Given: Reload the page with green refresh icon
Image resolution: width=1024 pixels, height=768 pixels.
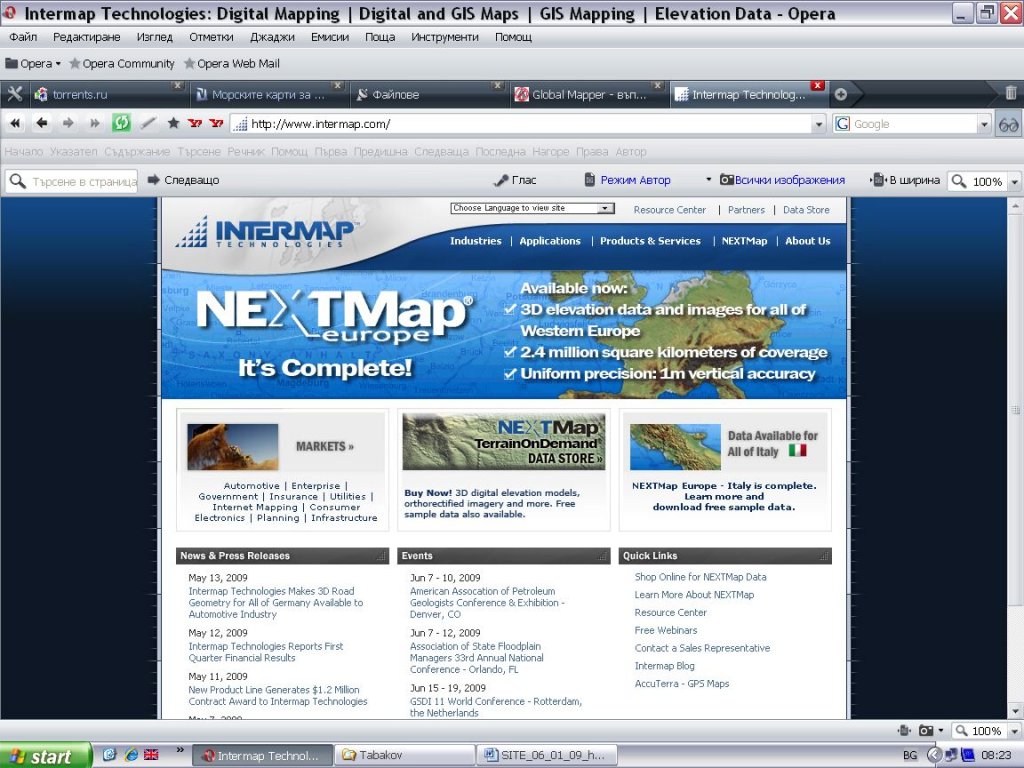Looking at the screenshot, I should [x=121, y=123].
